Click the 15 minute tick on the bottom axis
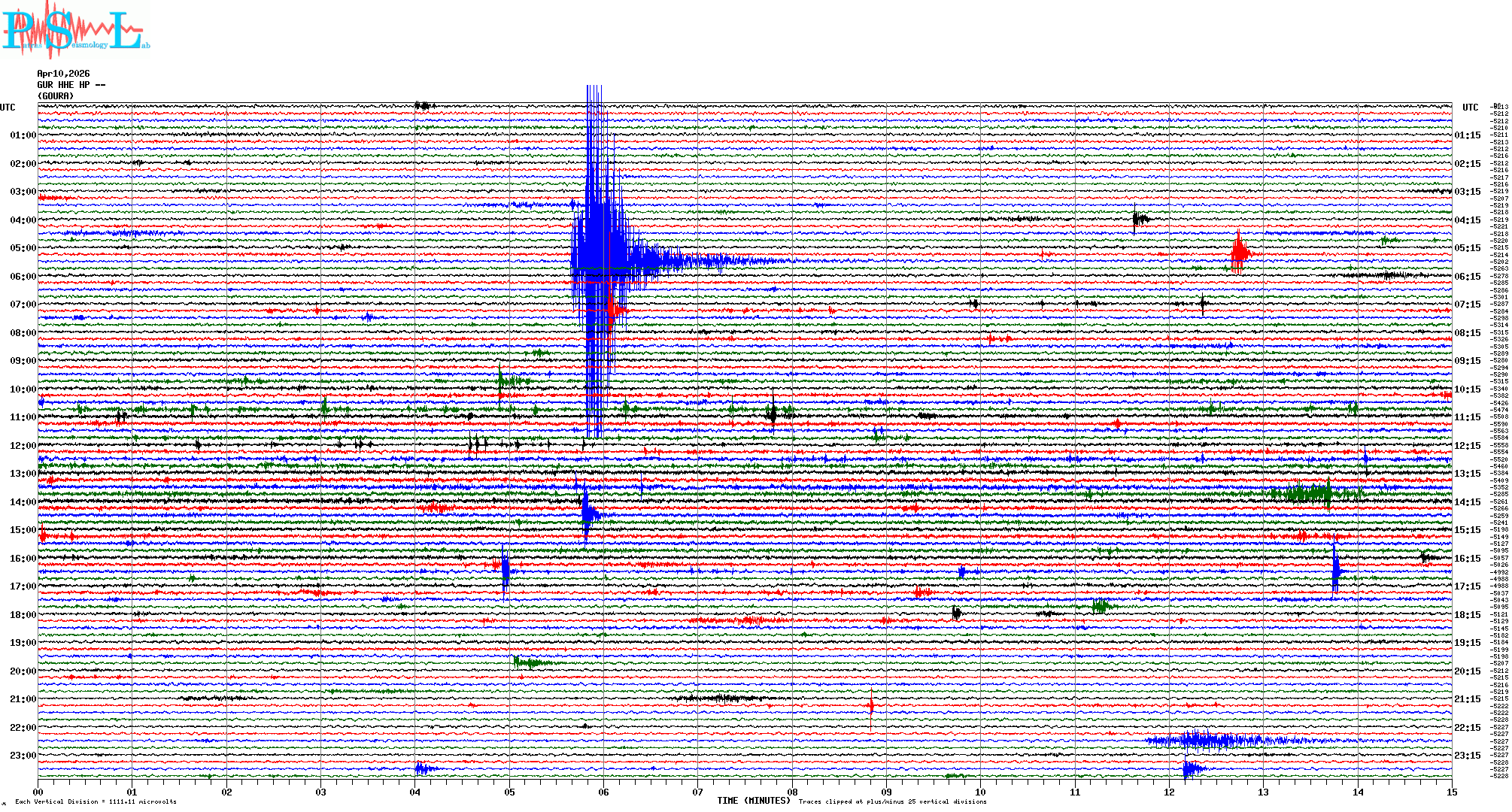 pos(1451,792)
